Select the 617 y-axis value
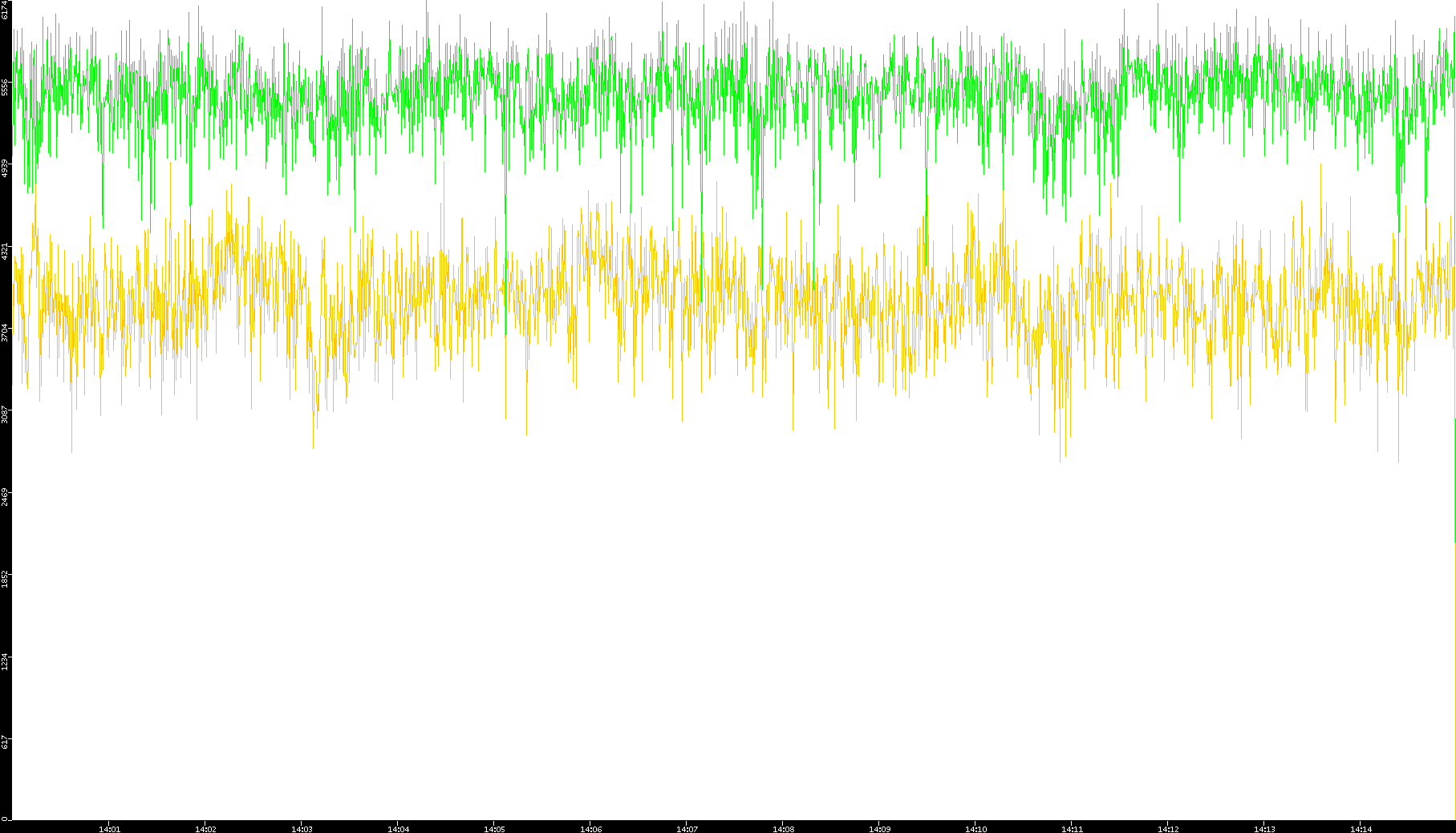1456x833 pixels. tap(5, 742)
